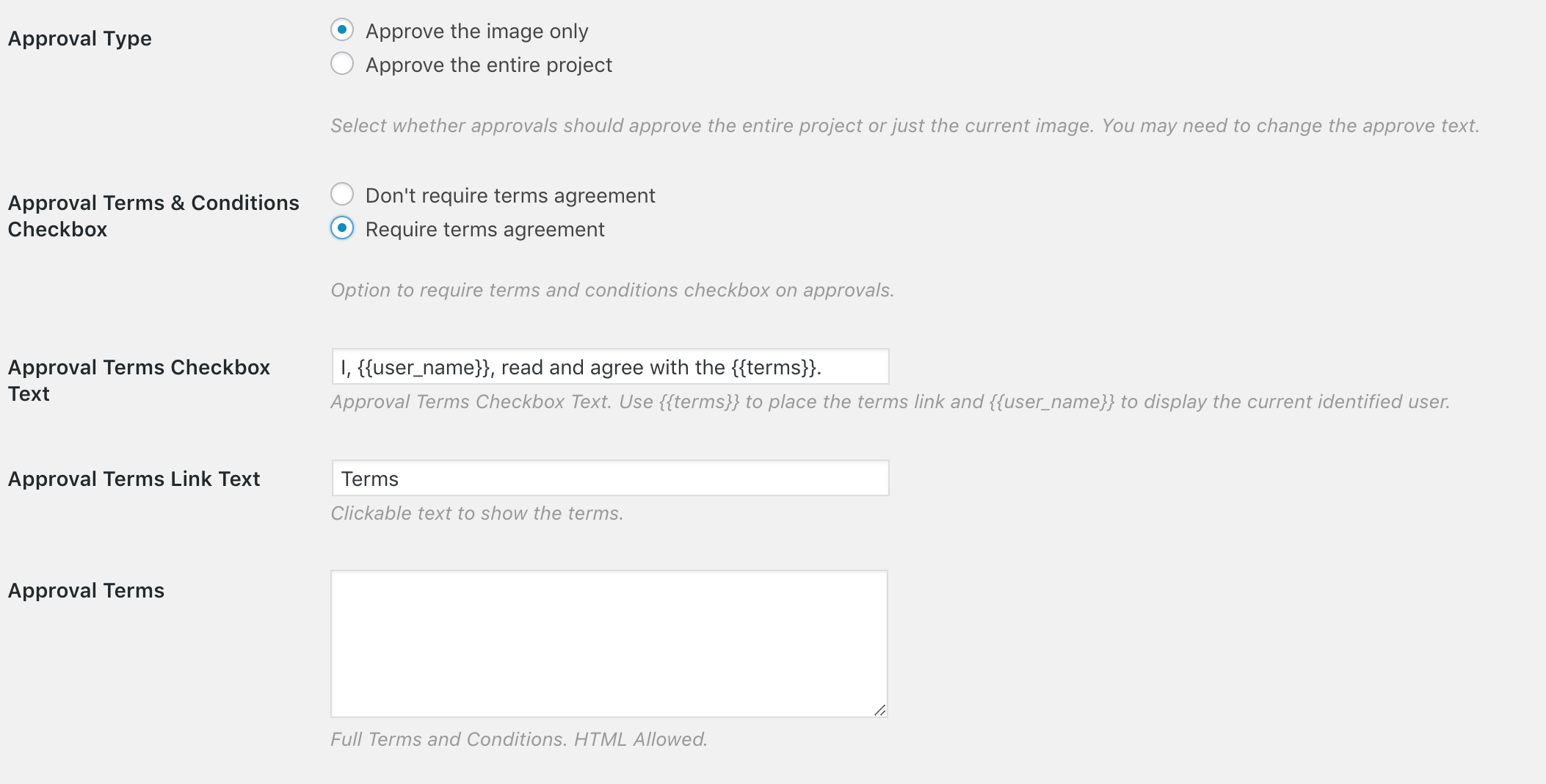The width and height of the screenshot is (1546, 784).
Task: Click the Approval Terms textarea resize handle
Action: click(879, 710)
